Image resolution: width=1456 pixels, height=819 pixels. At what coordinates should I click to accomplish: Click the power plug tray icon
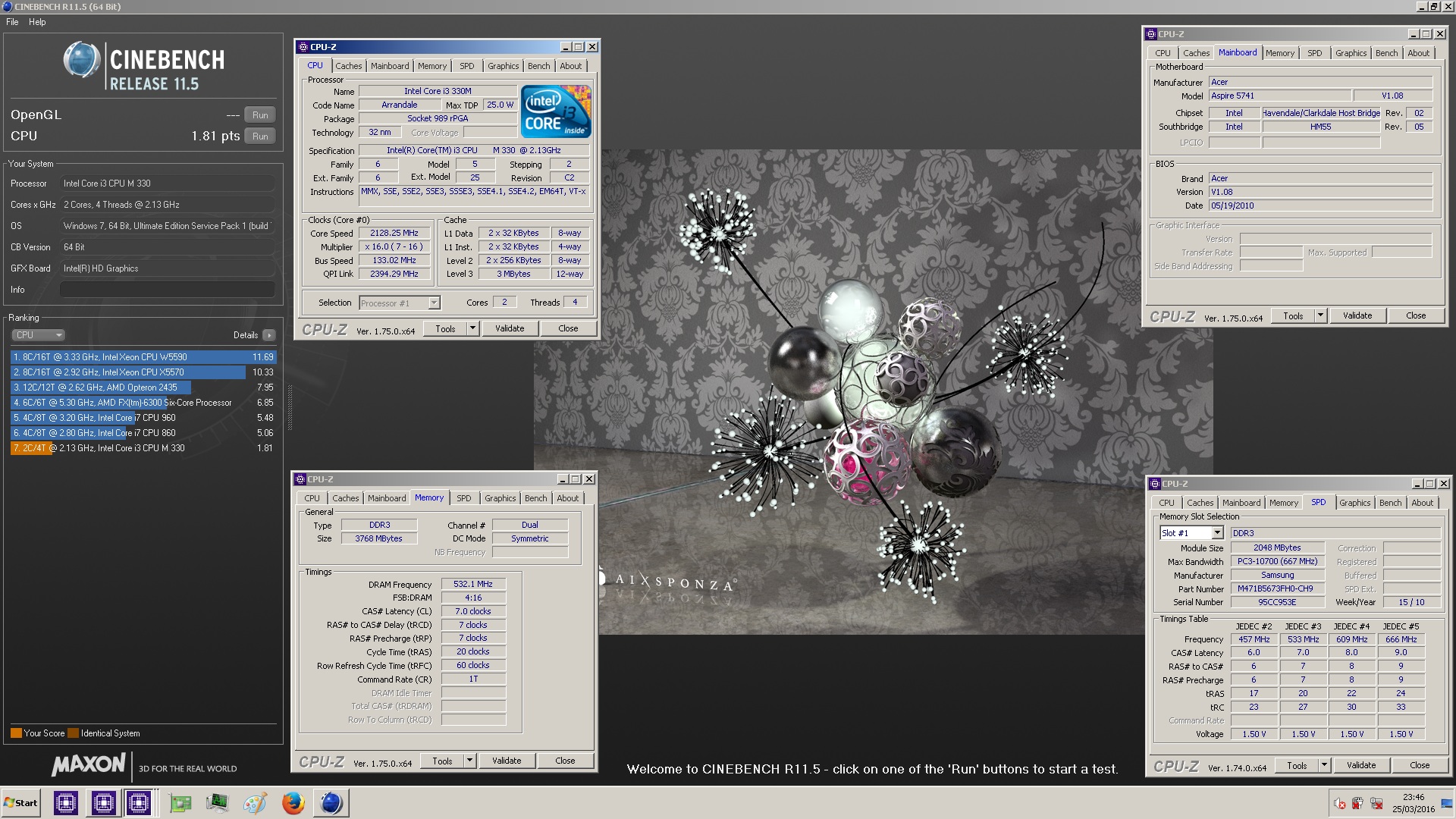[1357, 804]
